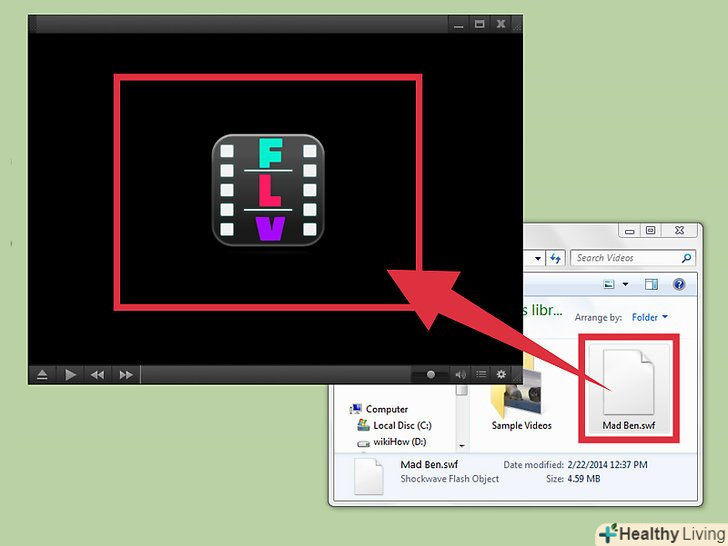Close the Explorer window
The height and width of the screenshot is (546, 728).
tap(679, 230)
